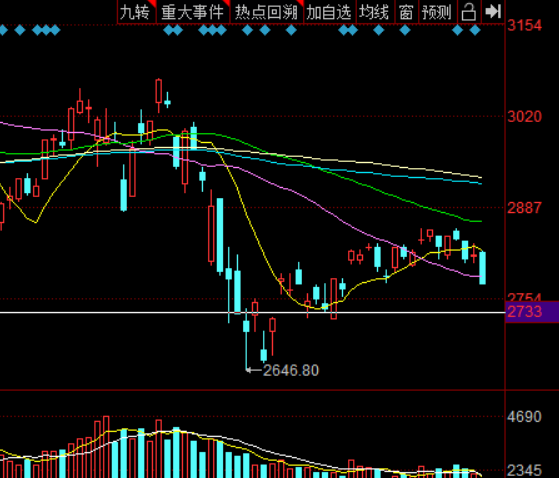Image resolution: width=559 pixels, height=478 pixels.
Task: Click the diamond marker beneath the 窗 button
Action: [x=405, y=30]
